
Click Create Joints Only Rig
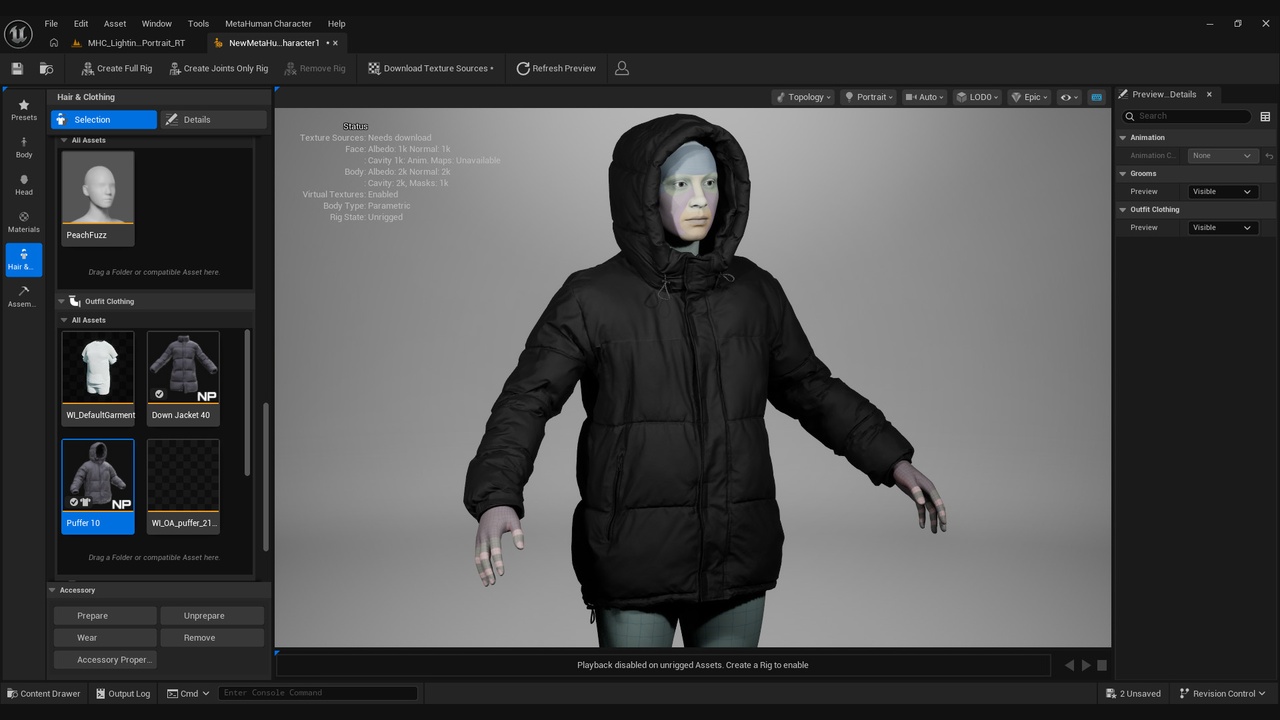click(x=218, y=68)
